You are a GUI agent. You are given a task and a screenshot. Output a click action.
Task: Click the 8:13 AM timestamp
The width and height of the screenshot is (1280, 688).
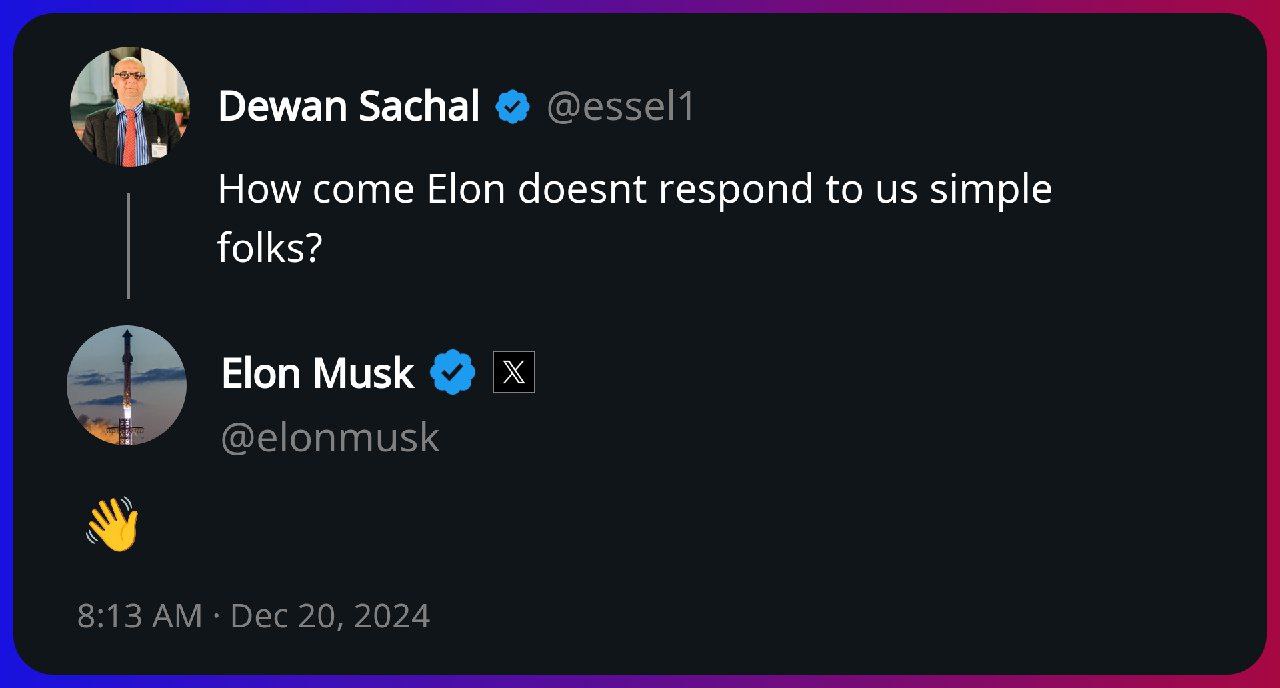(140, 615)
